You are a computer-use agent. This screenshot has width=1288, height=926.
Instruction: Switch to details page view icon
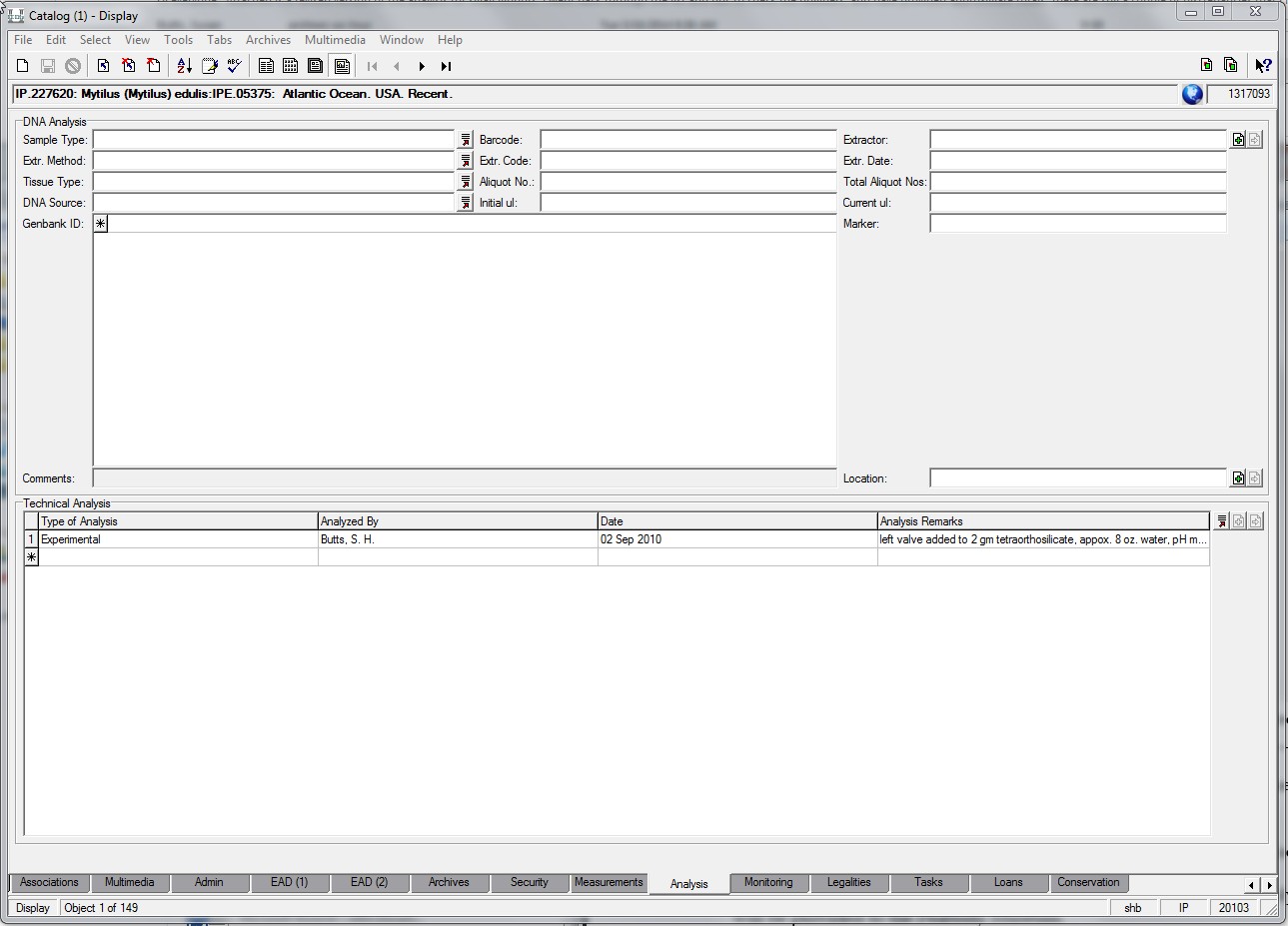266,66
